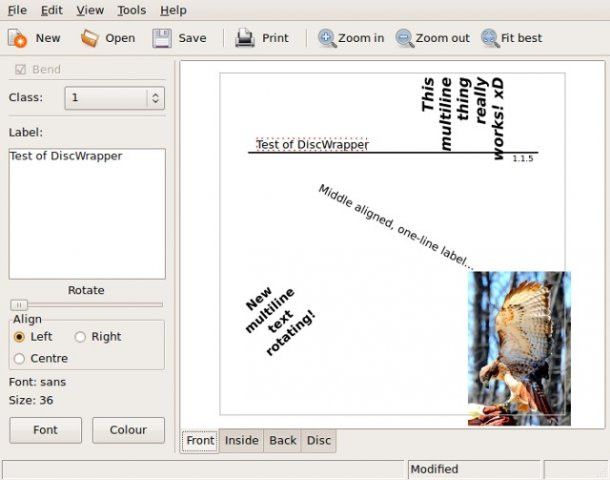Zoom out using the magnifier icon
Screen dimensions: 610x480
point(405,38)
